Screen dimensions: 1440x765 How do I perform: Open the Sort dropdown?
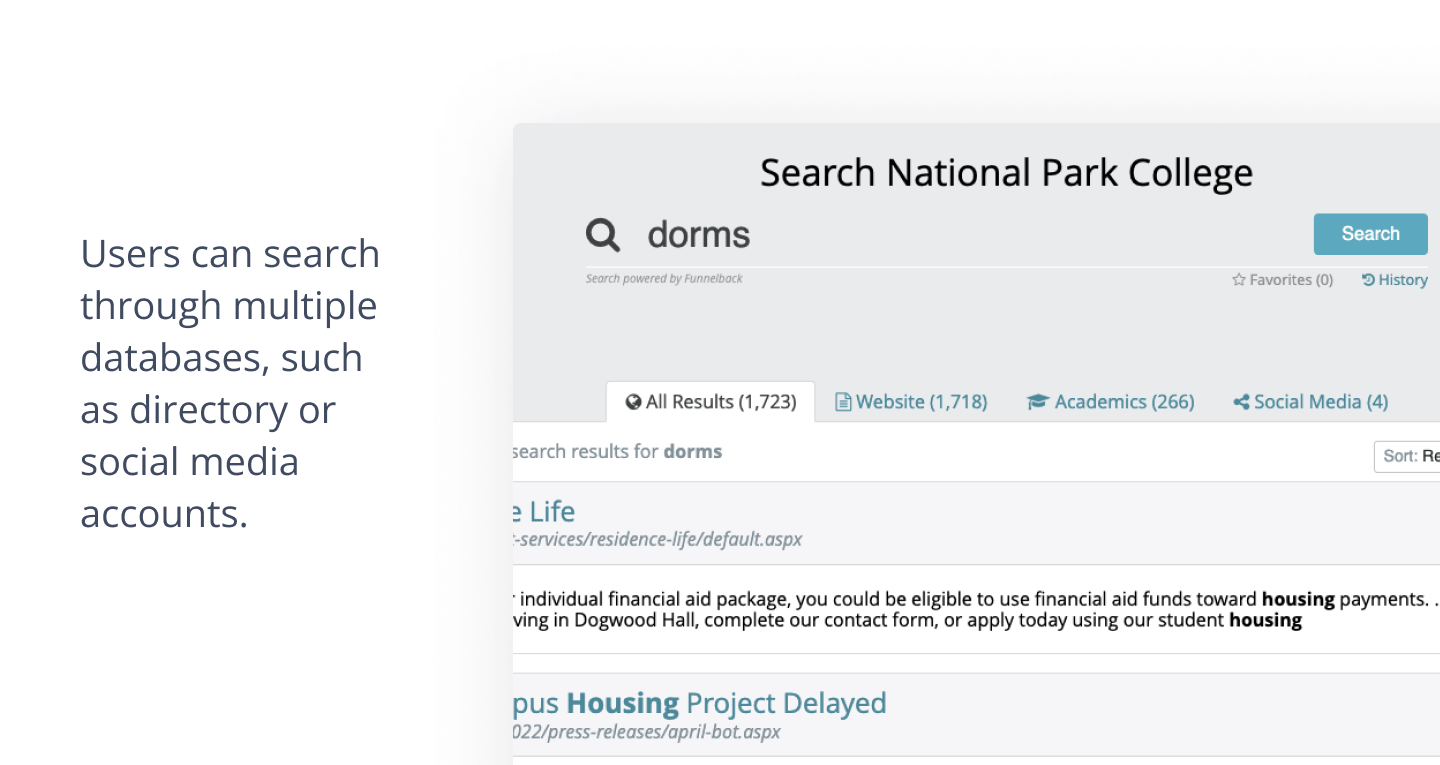[x=1408, y=456]
